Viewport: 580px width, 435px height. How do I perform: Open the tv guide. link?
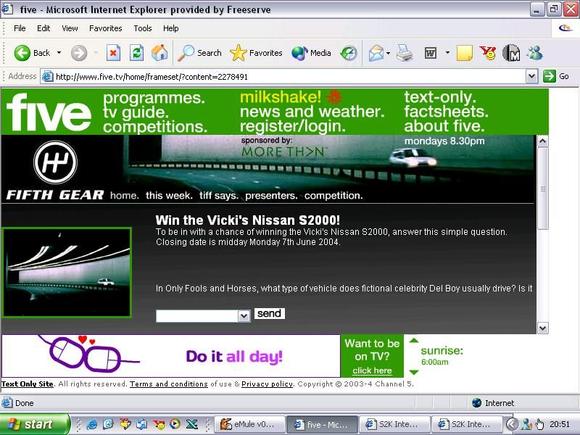[136, 112]
